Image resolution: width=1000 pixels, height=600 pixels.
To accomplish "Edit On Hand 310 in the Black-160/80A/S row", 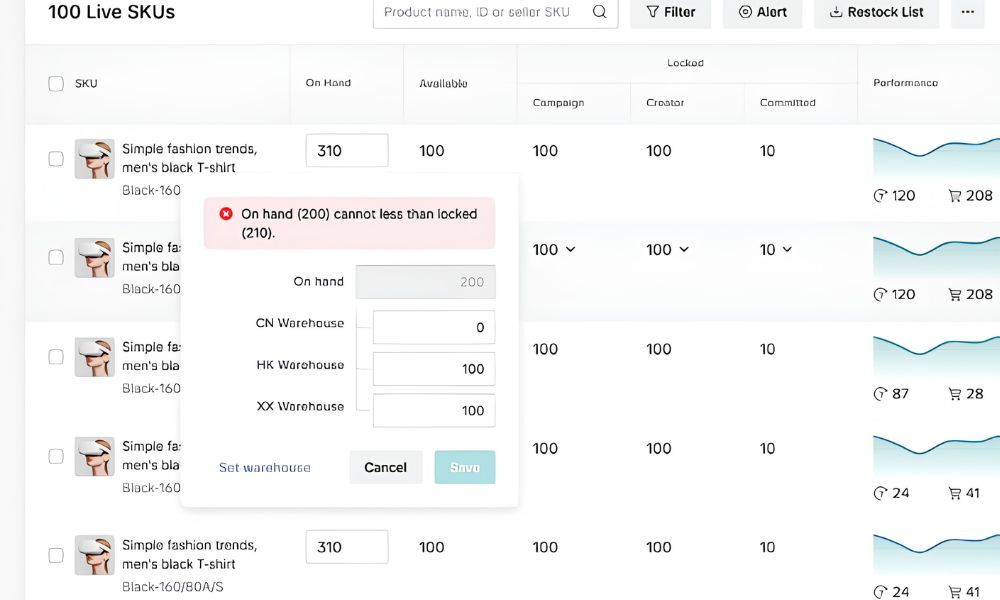I will 347,547.
